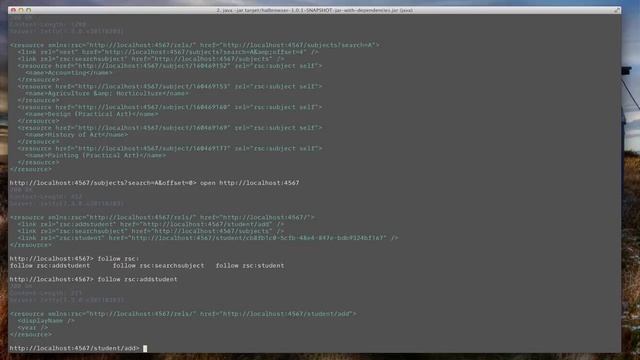Viewport: 640px width, 360px height.
Task: Click the terminal window title text
Action: pos(314,10)
